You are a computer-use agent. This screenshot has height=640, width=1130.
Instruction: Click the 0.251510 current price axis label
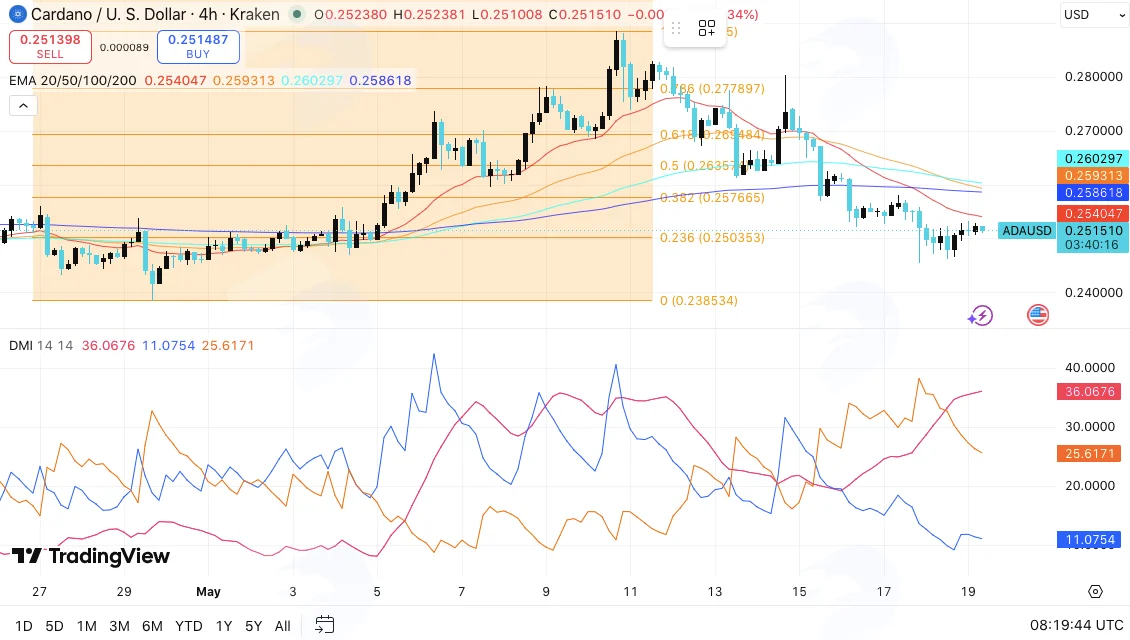pos(1093,231)
